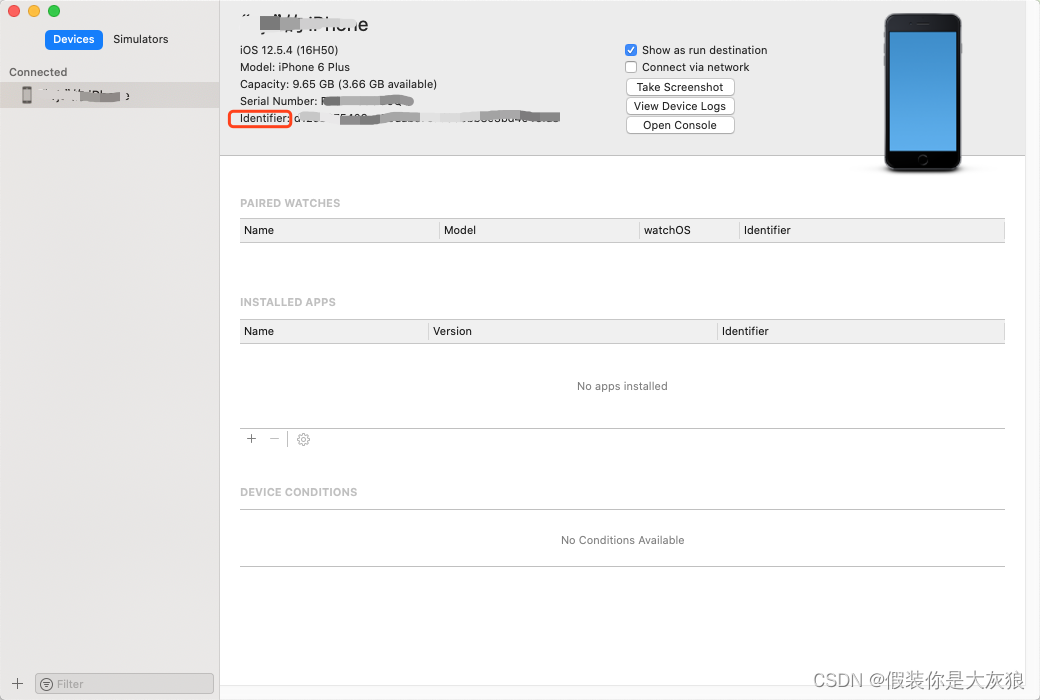Switch to the Simulators tab

(x=140, y=39)
